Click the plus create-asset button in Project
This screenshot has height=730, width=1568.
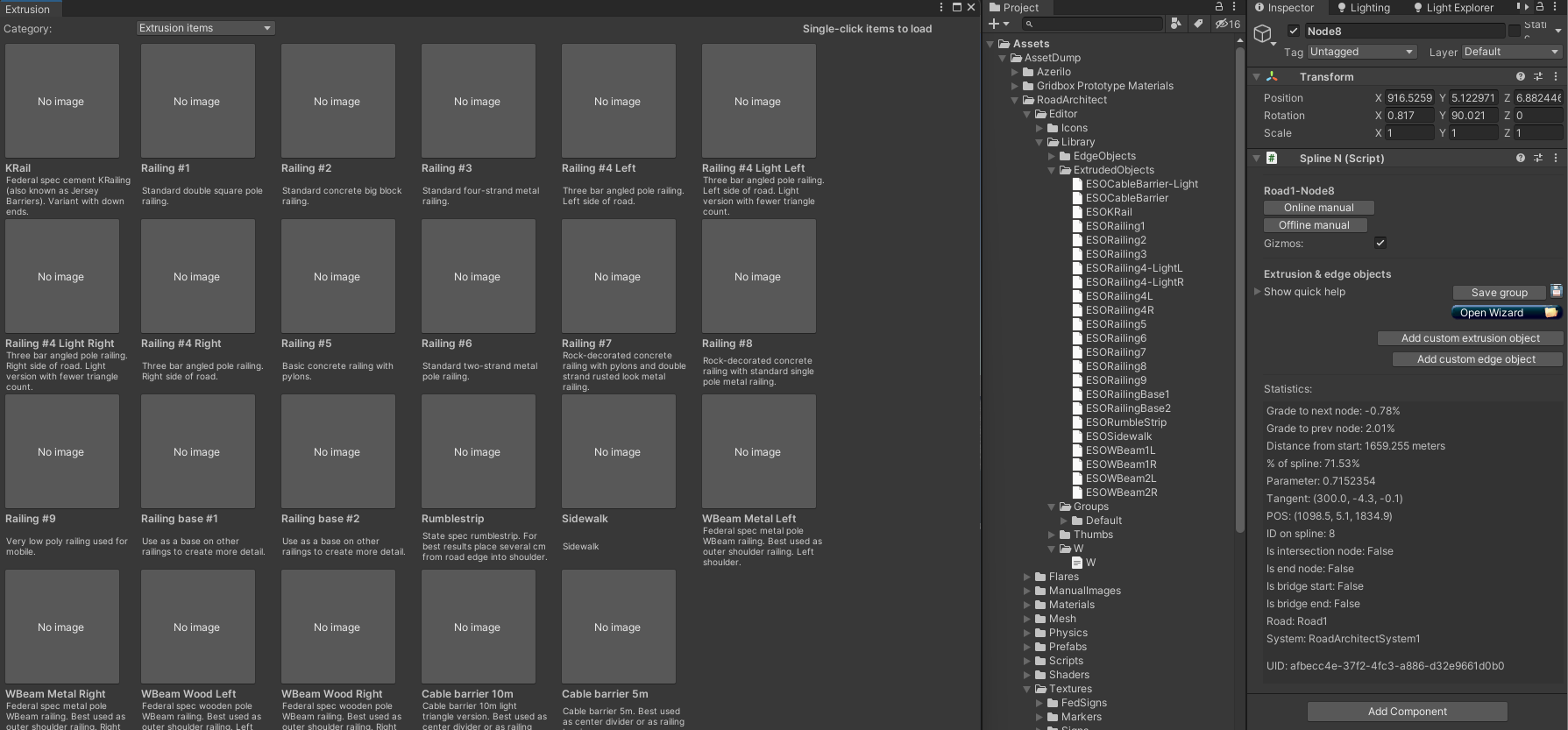tap(998, 24)
